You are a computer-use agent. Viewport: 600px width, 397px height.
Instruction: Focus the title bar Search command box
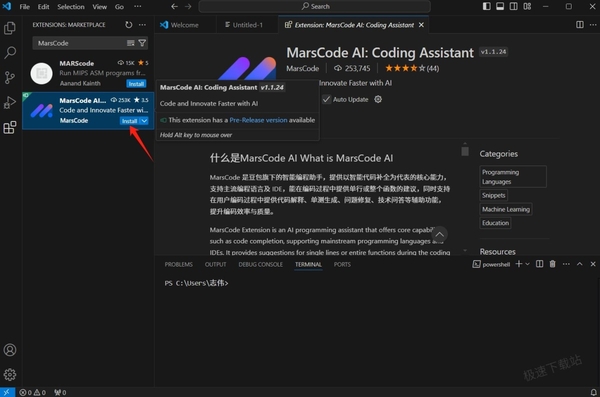pyautogui.click(x=315, y=7)
